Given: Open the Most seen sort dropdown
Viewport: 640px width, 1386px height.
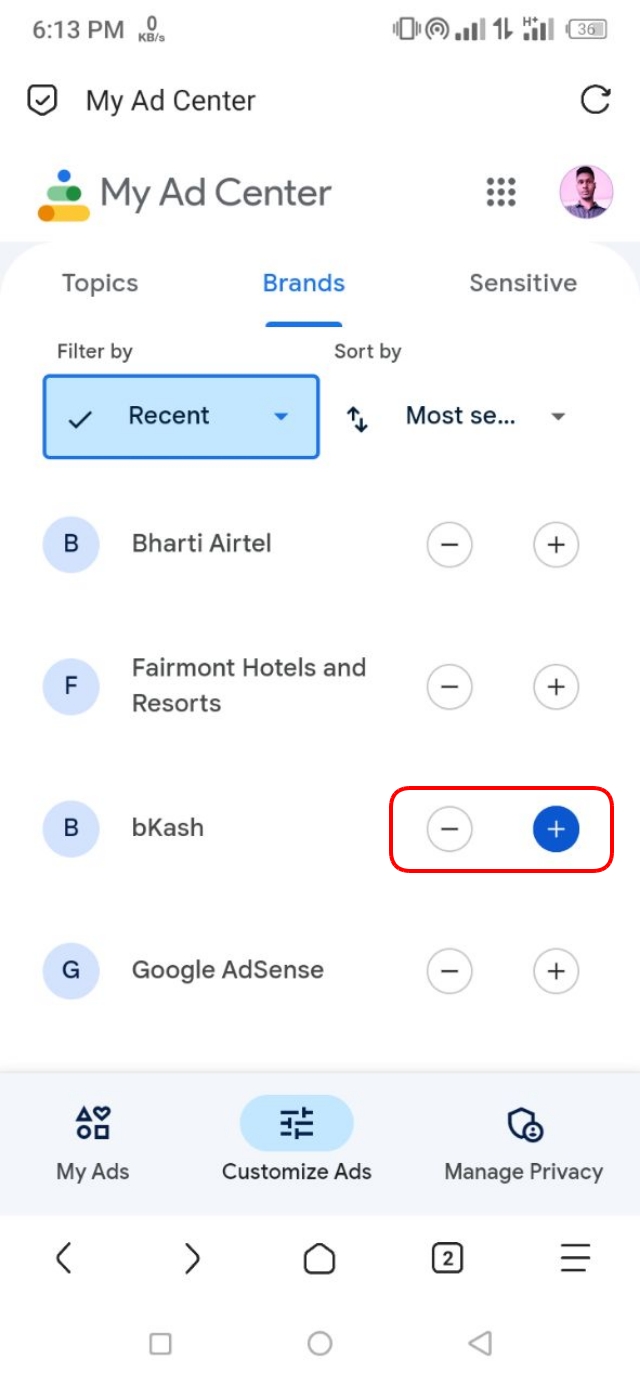Looking at the screenshot, I should (486, 417).
